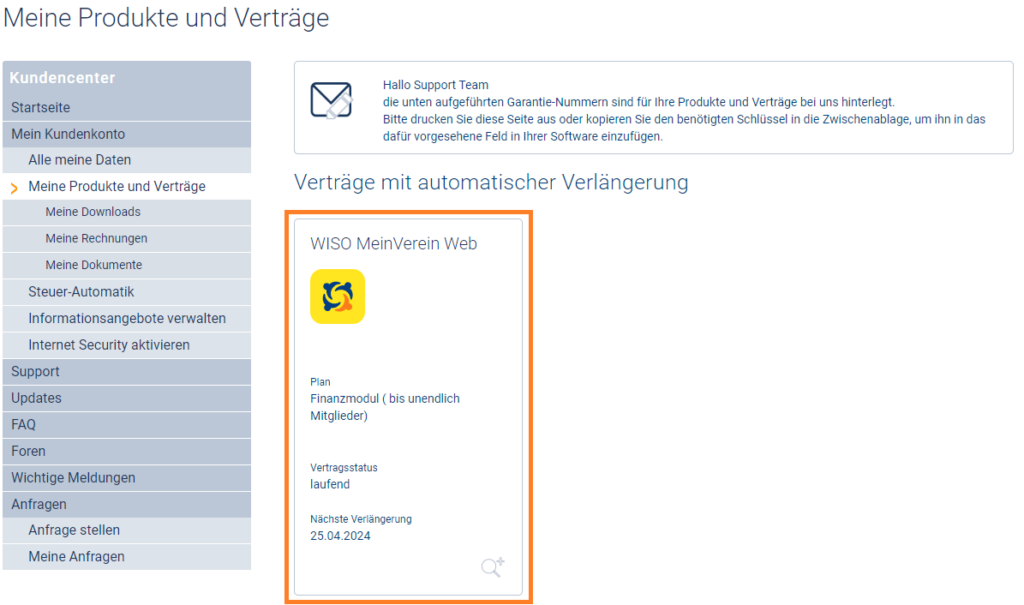Click the 'Hallo Support Team' greeting text
This screenshot has width=1024, height=605.
coord(436,85)
